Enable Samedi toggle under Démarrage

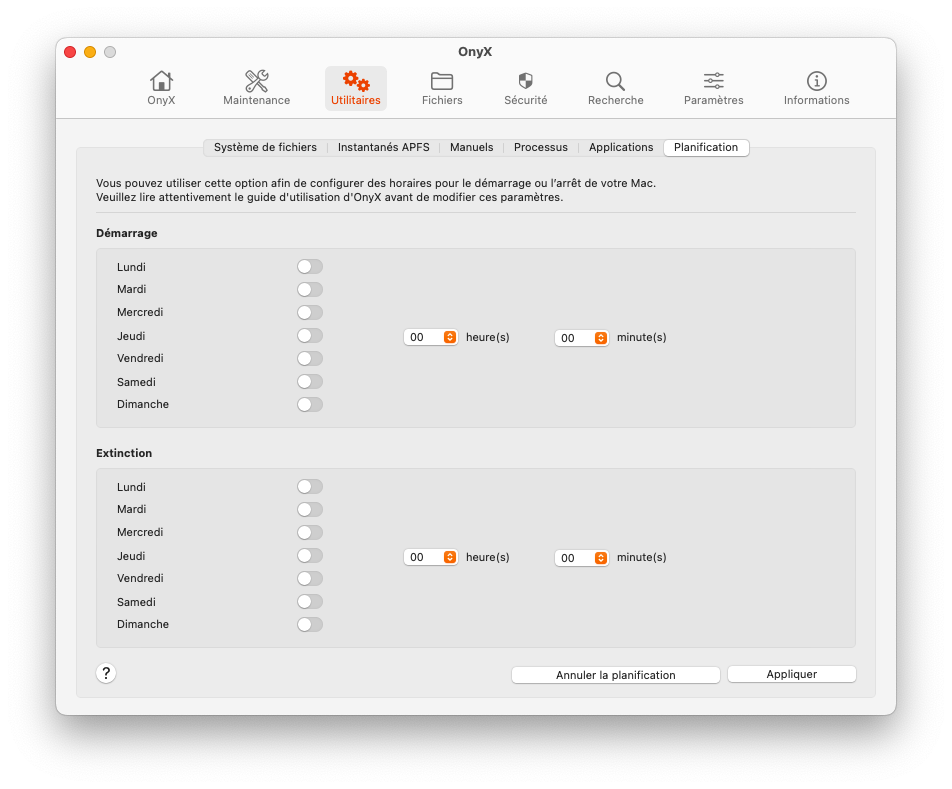coord(310,382)
